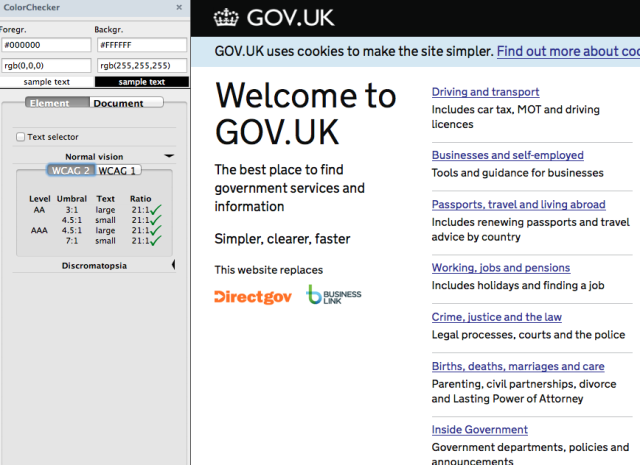Select the WCAG 1 tab
The image size is (640, 465).
coord(118,170)
